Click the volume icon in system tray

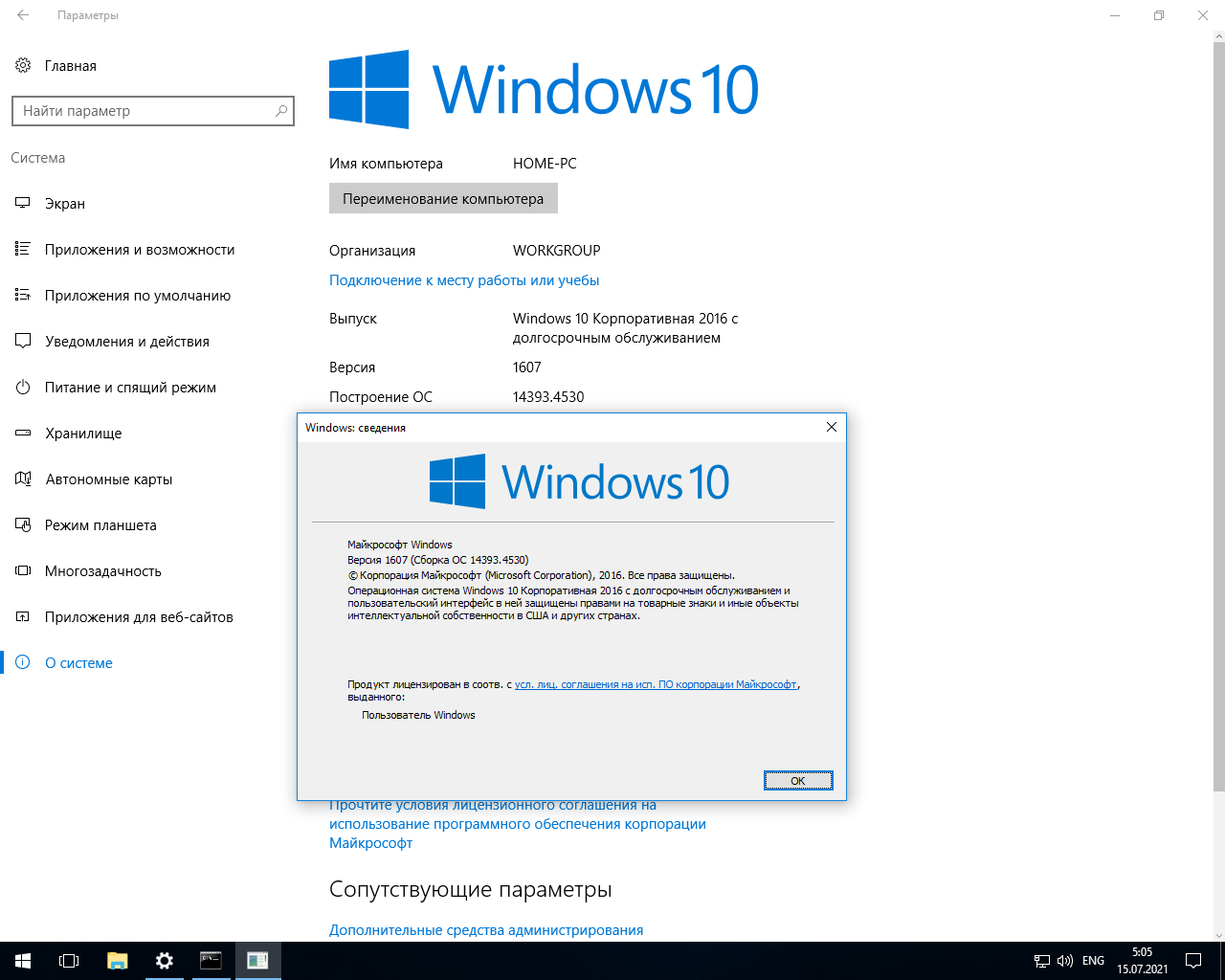point(1064,961)
